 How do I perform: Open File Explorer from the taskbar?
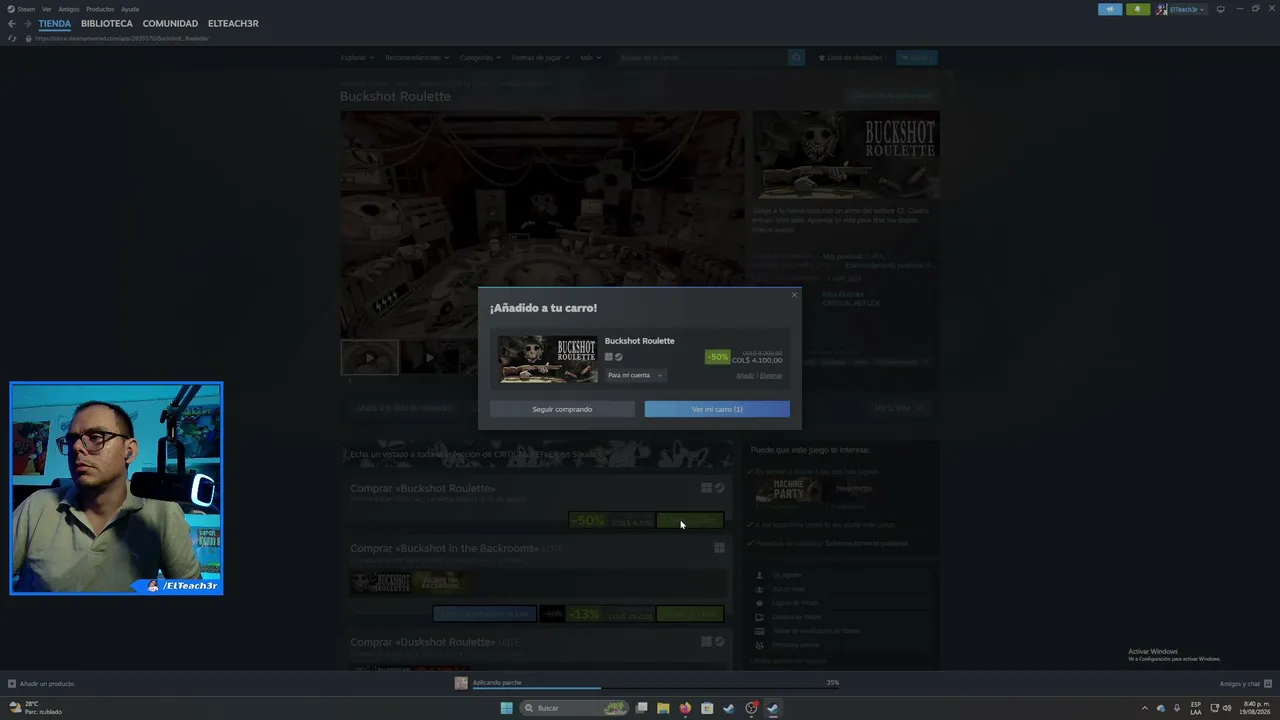(x=663, y=708)
